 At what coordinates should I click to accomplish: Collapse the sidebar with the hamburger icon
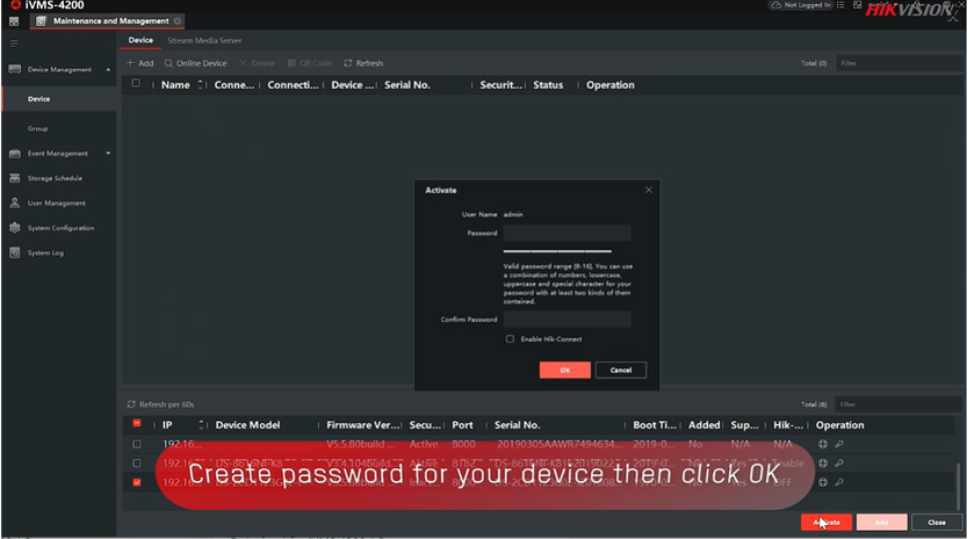click(14, 44)
